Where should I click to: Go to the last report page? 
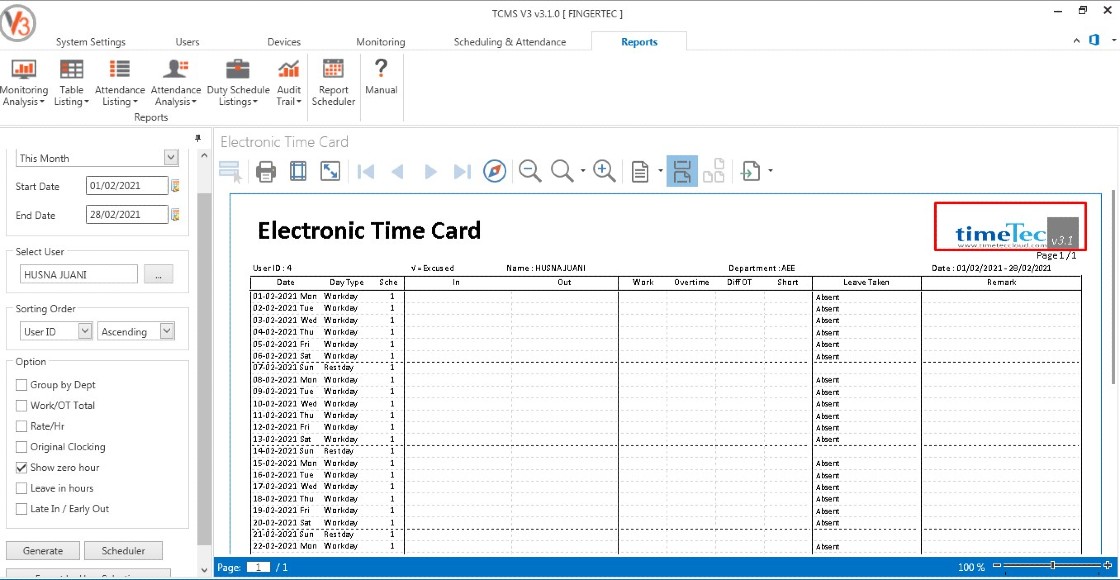462,171
